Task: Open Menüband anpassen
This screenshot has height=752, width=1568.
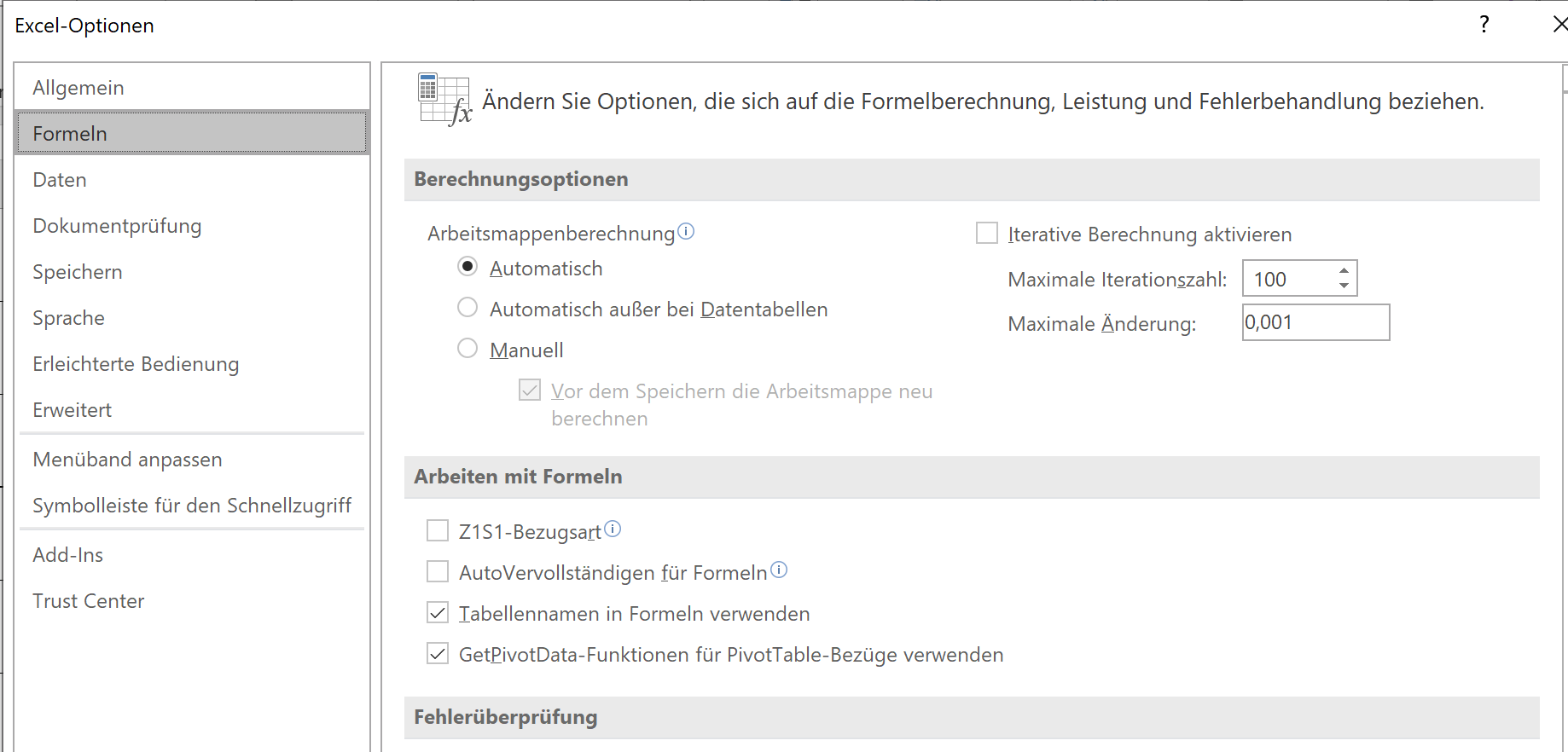Action: pyautogui.click(x=192, y=460)
